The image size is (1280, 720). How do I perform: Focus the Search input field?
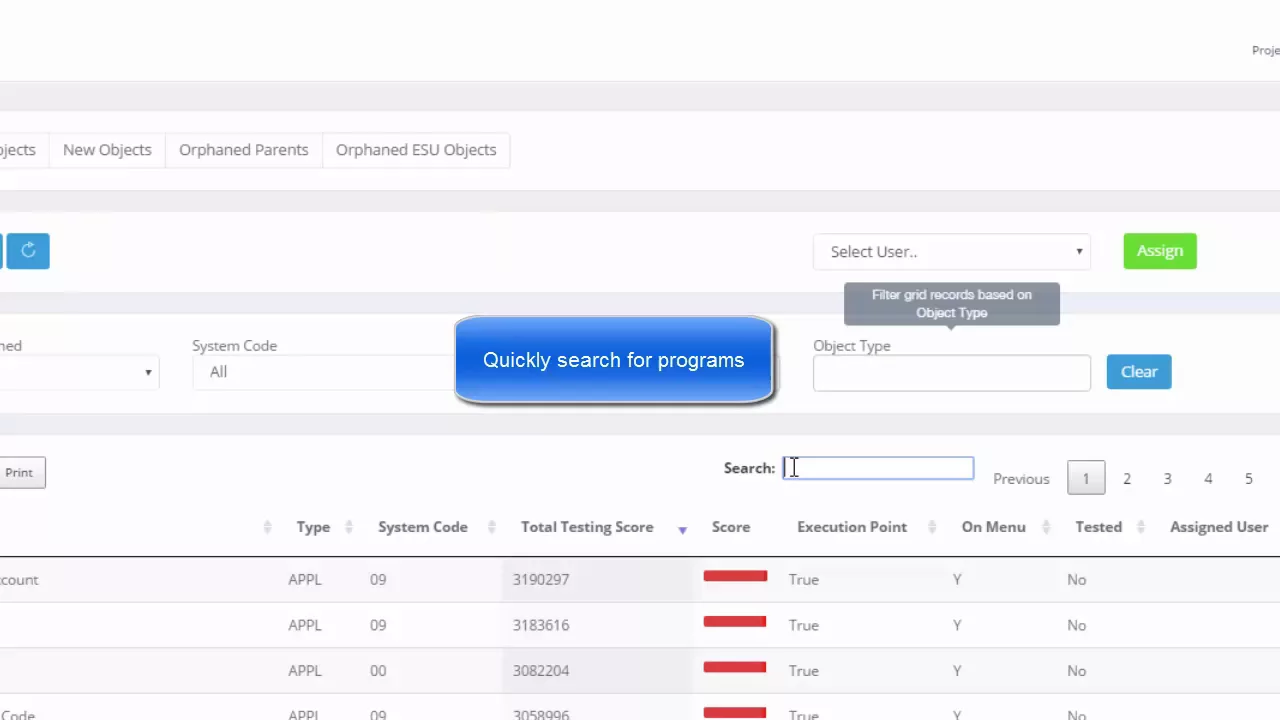pyautogui.click(x=878, y=468)
